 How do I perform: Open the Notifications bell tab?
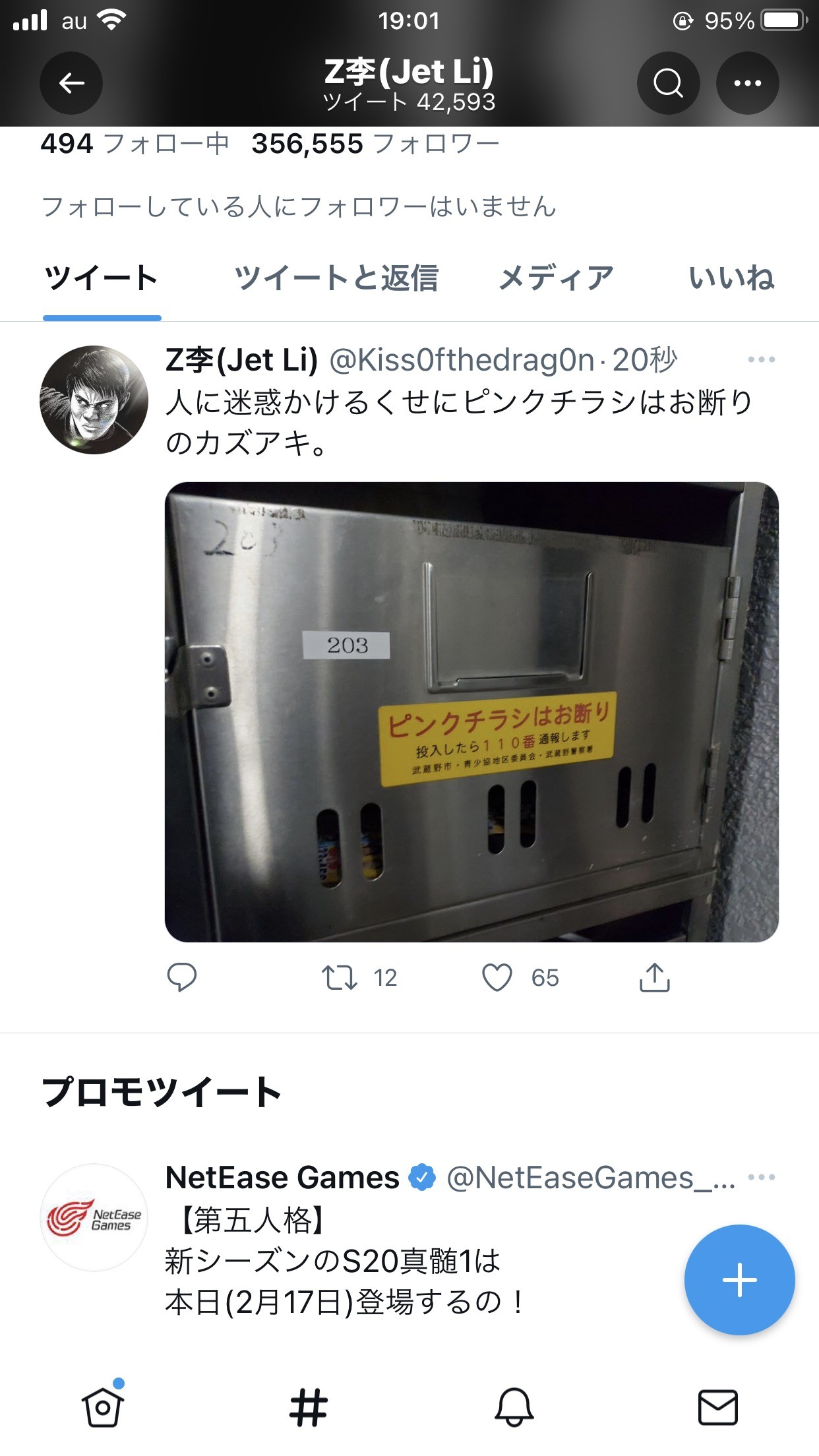[514, 1407]
